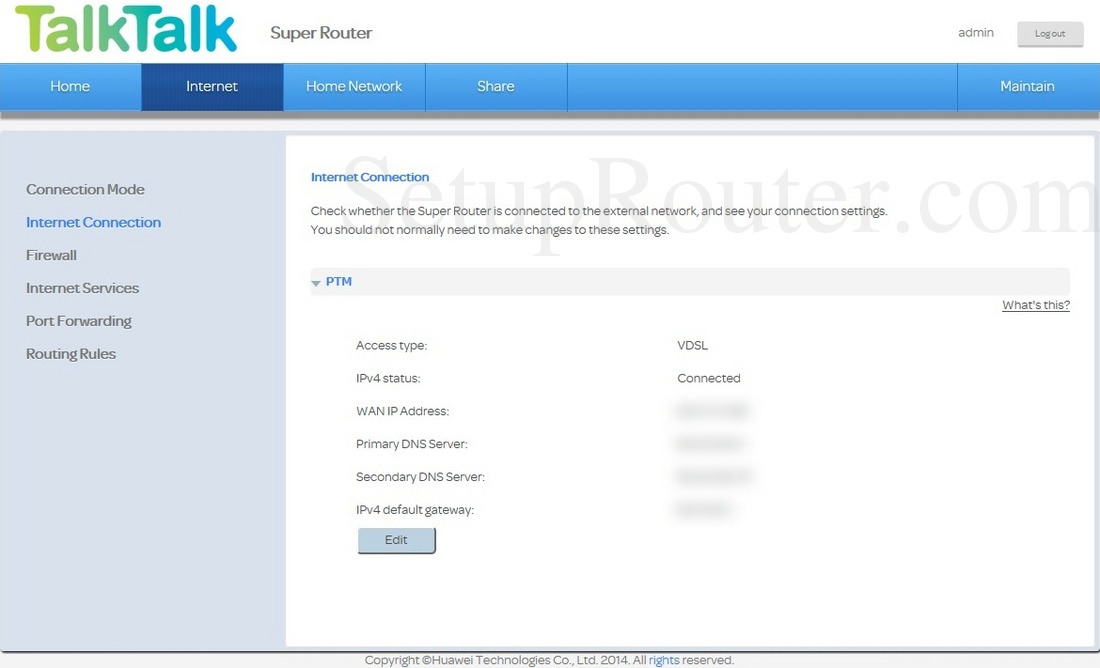Open the Home tab
The width and height of the screenshot is (1100, 668).
pyautogui.click(x=70, y=87)
